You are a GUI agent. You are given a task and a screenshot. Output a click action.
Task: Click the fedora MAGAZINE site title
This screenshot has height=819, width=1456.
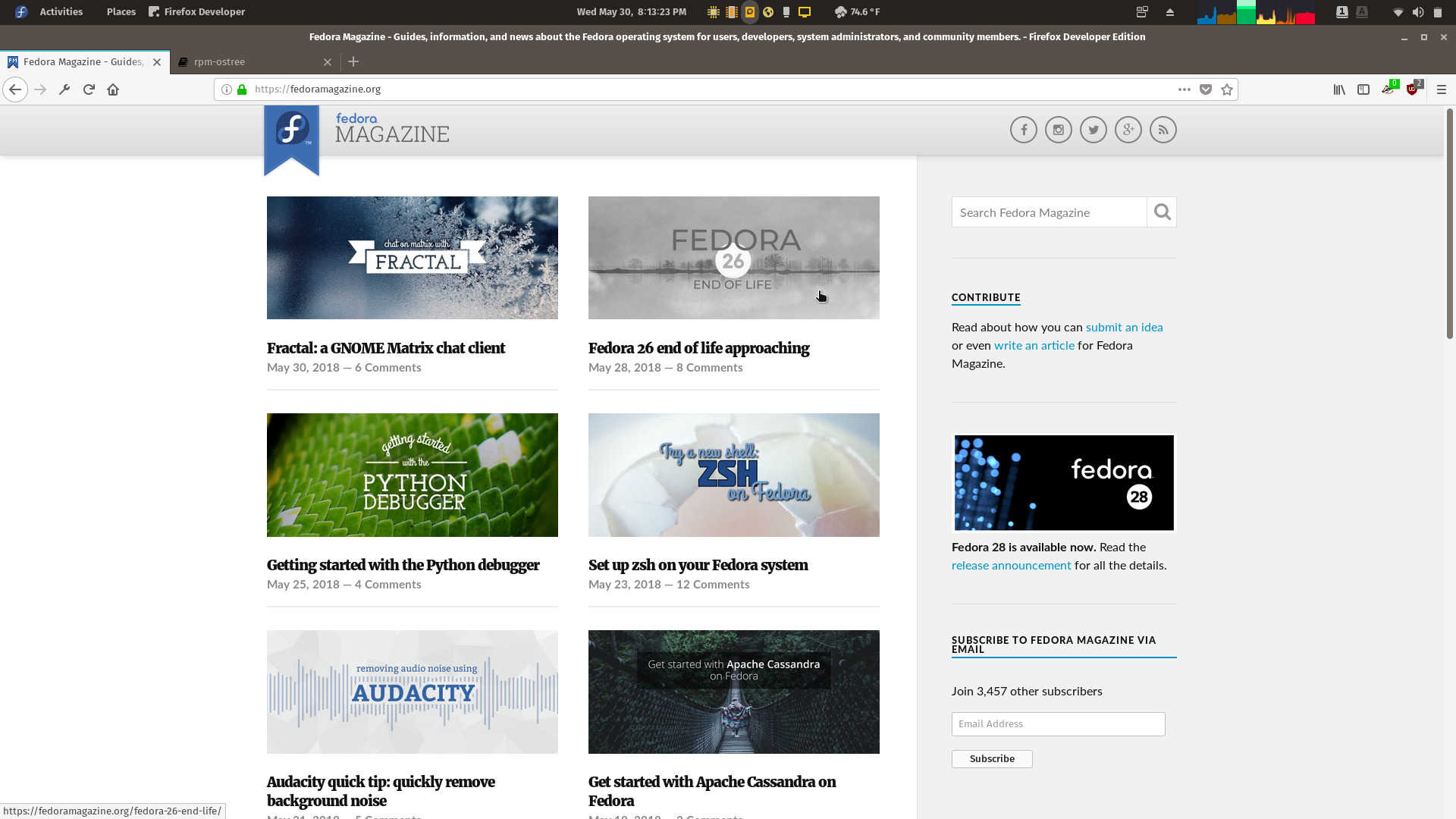pyautogui.click(x=392, y=129)
